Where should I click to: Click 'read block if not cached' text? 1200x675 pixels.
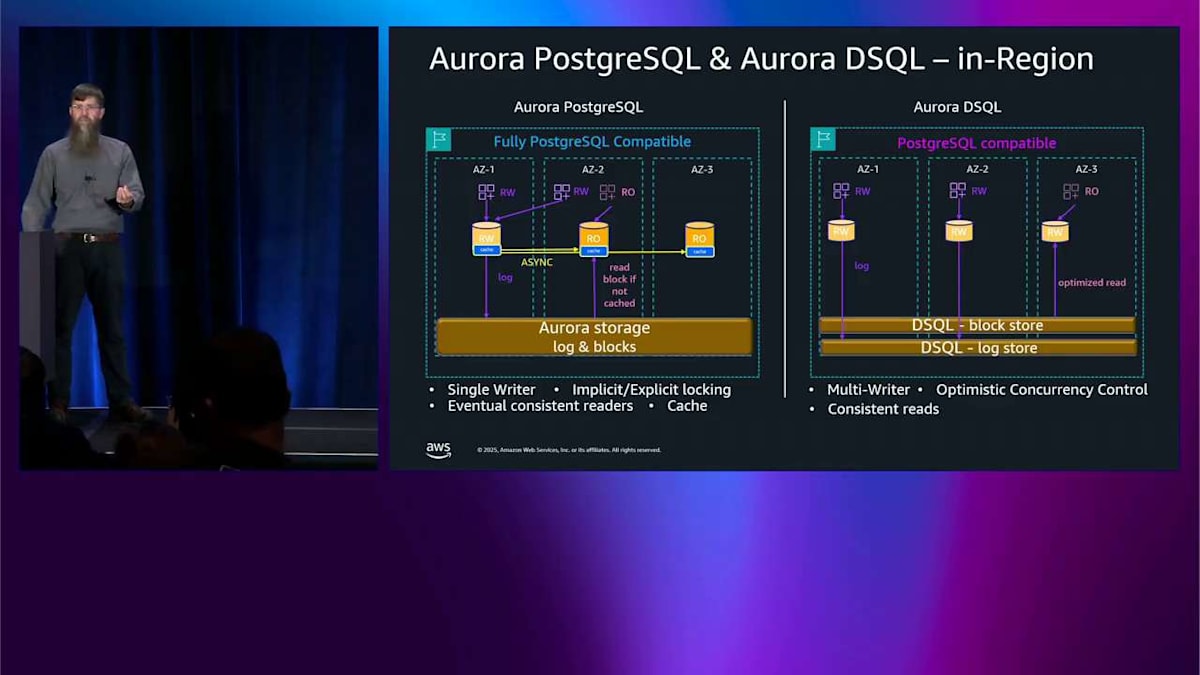point(619,285)
